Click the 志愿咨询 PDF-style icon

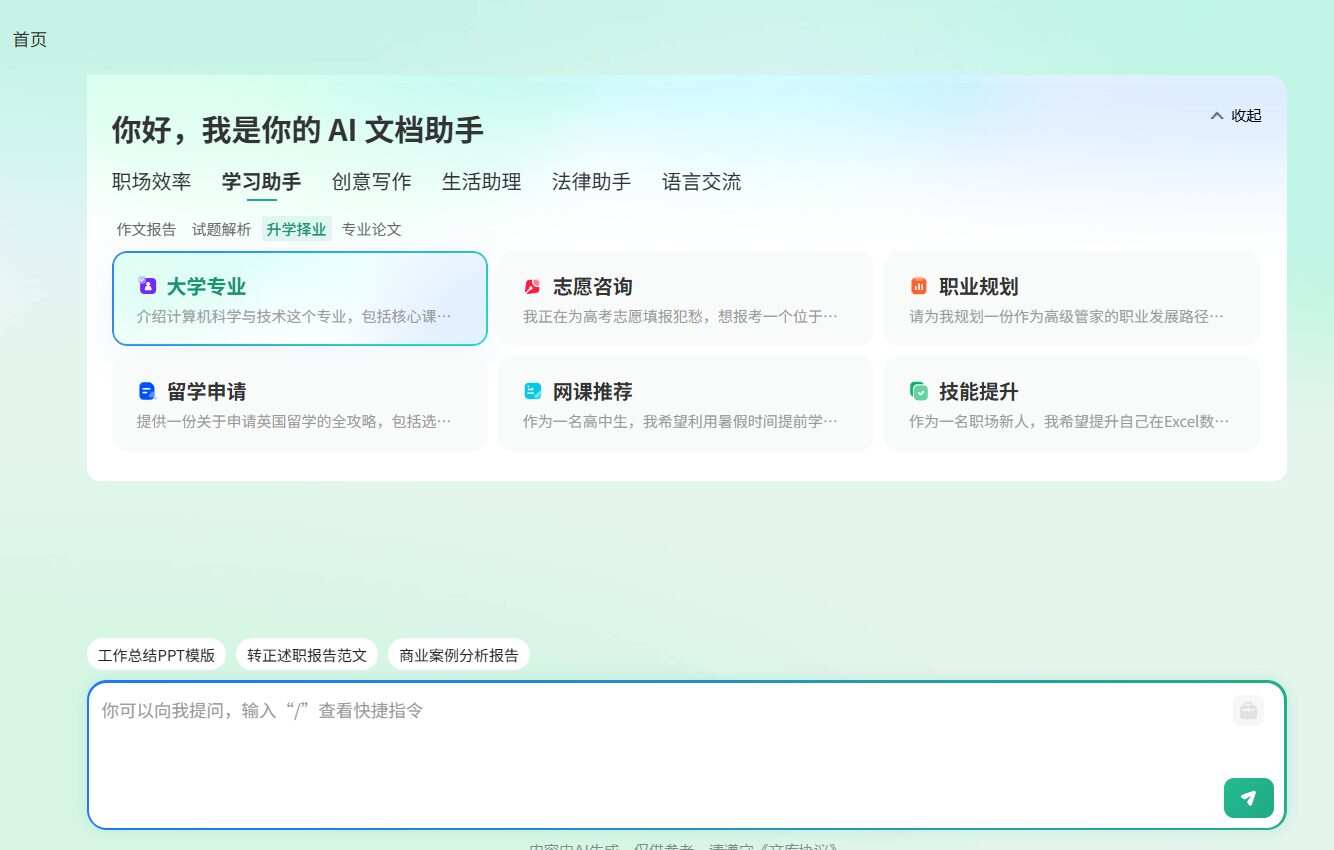point(533,286)
